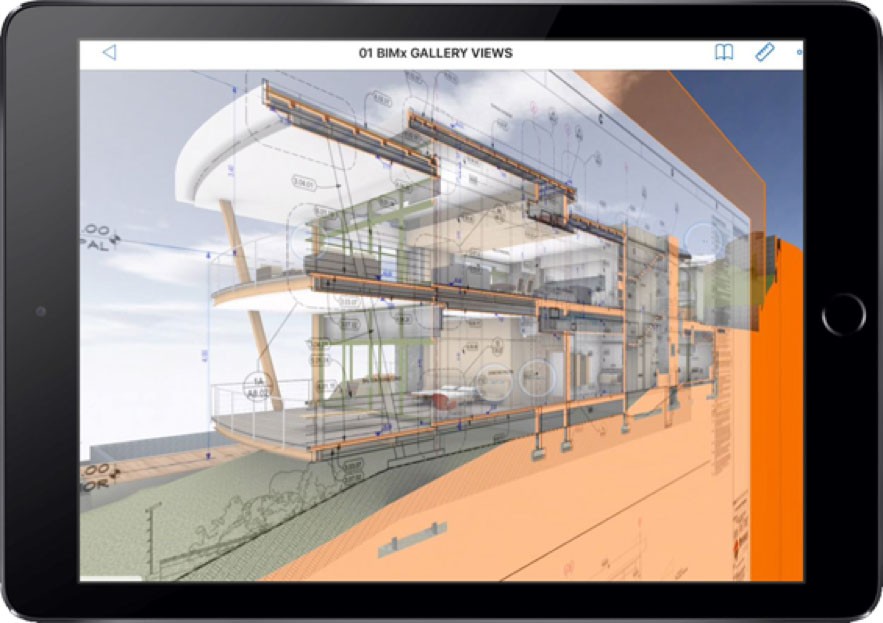Tap the 01 BIMx GALLERY VIEWS title

tap(435, 53)
